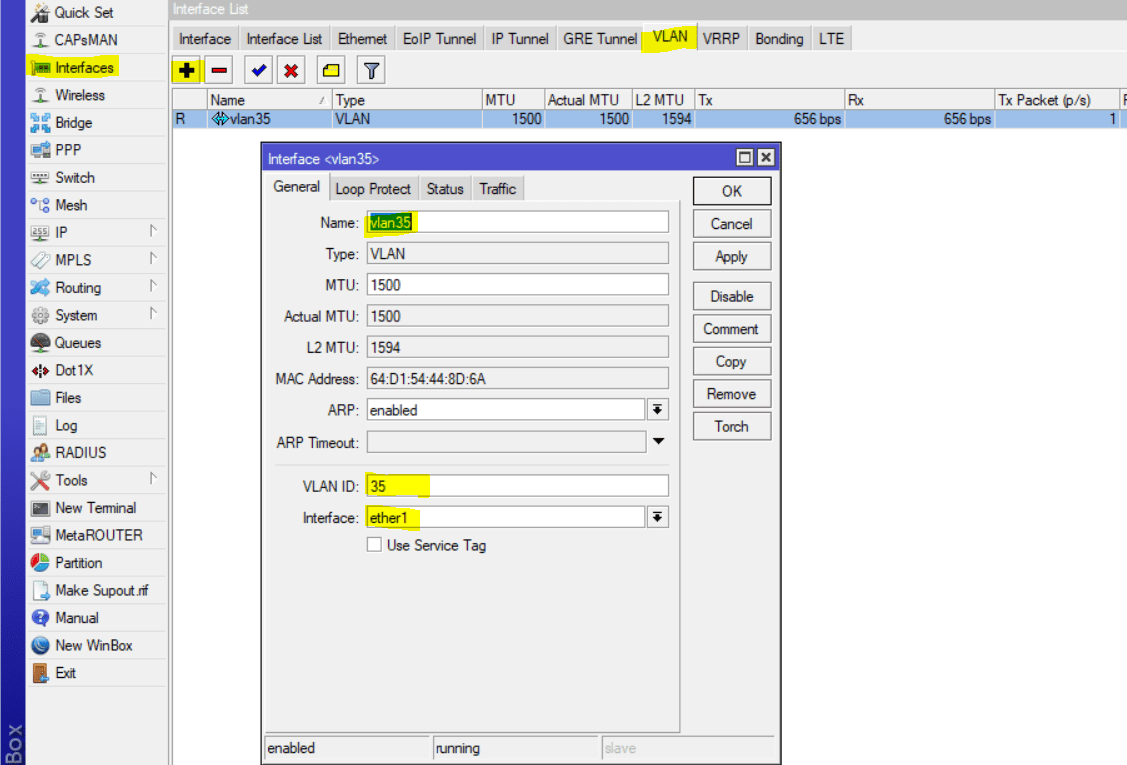Click the yellow plus add interface icon
This screenshot has width=1127, height=765.
(185, 71)
